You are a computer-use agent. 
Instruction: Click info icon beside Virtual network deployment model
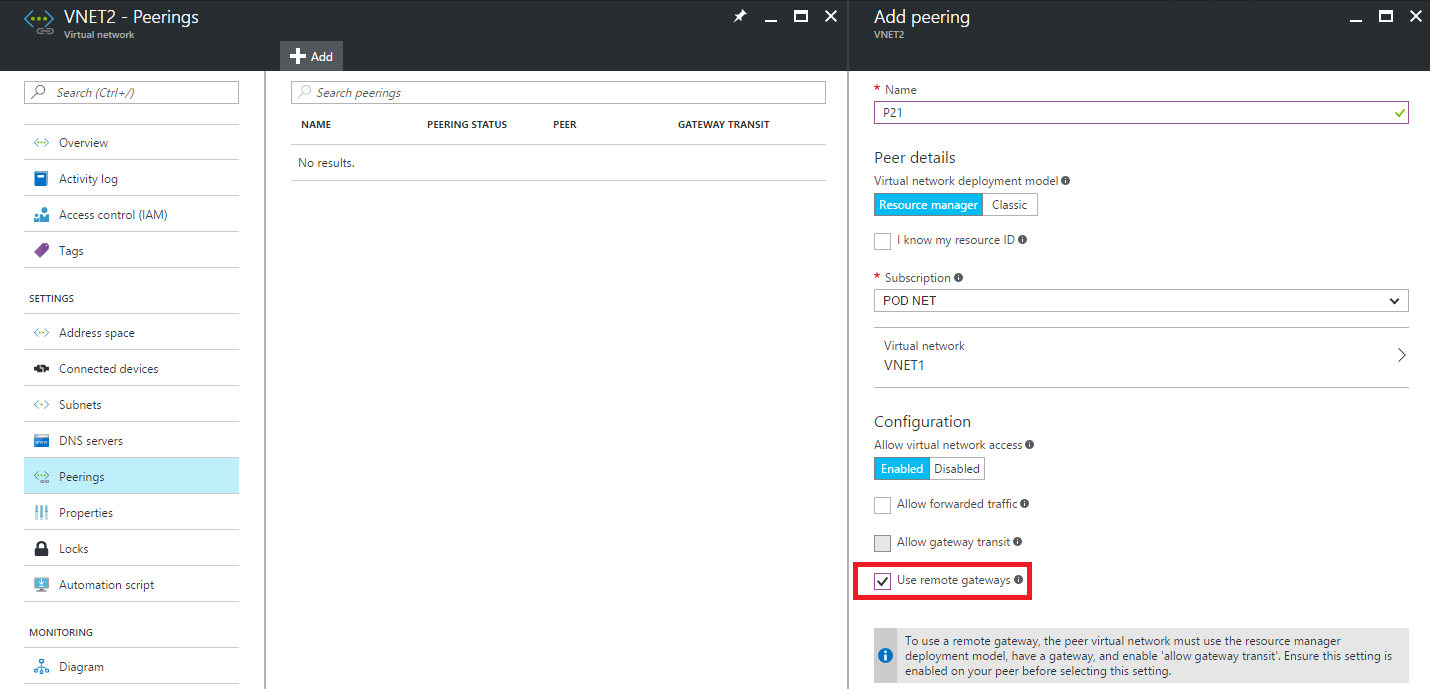tap(1065, 181)
